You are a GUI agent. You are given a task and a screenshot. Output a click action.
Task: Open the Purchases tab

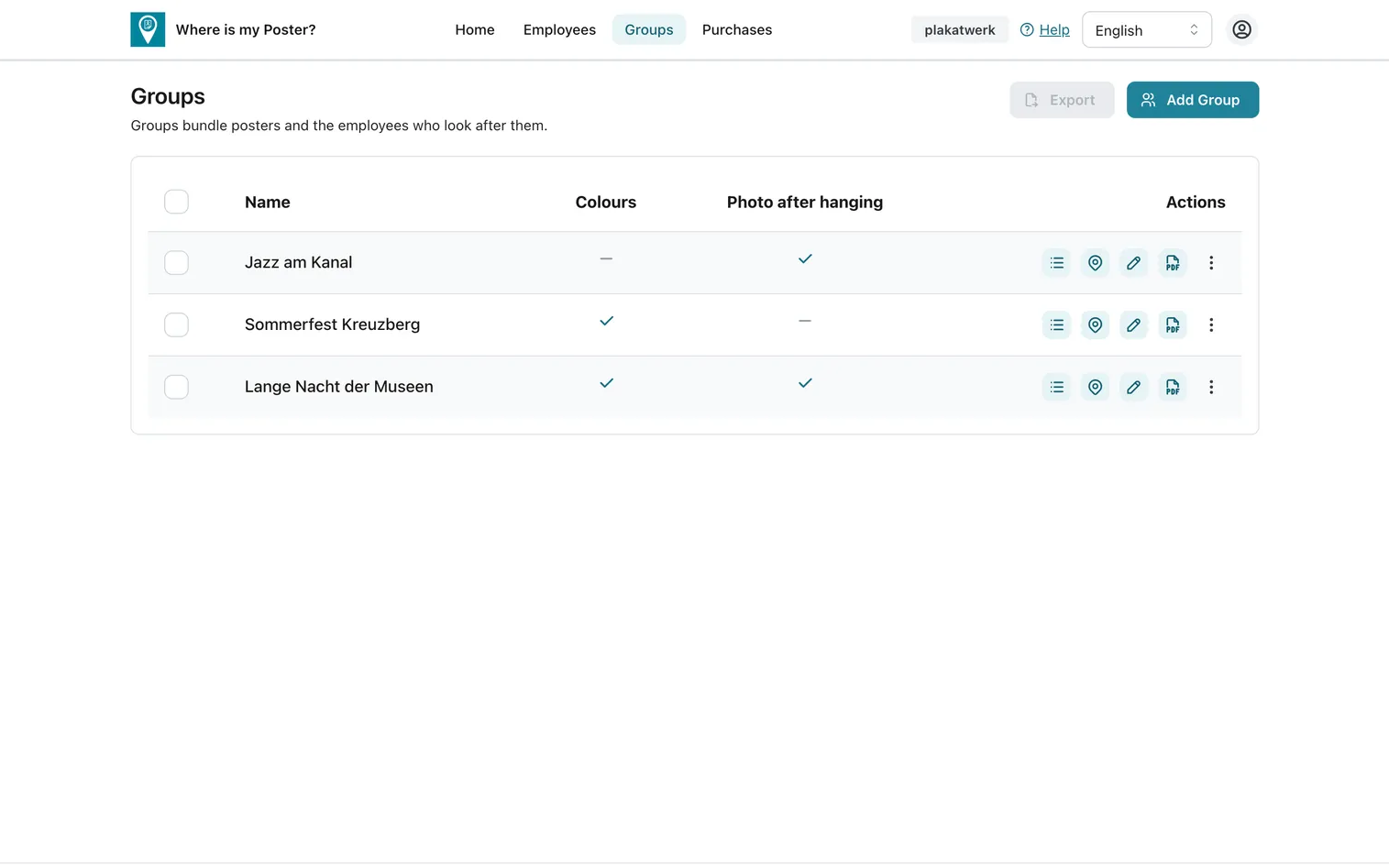737,29
